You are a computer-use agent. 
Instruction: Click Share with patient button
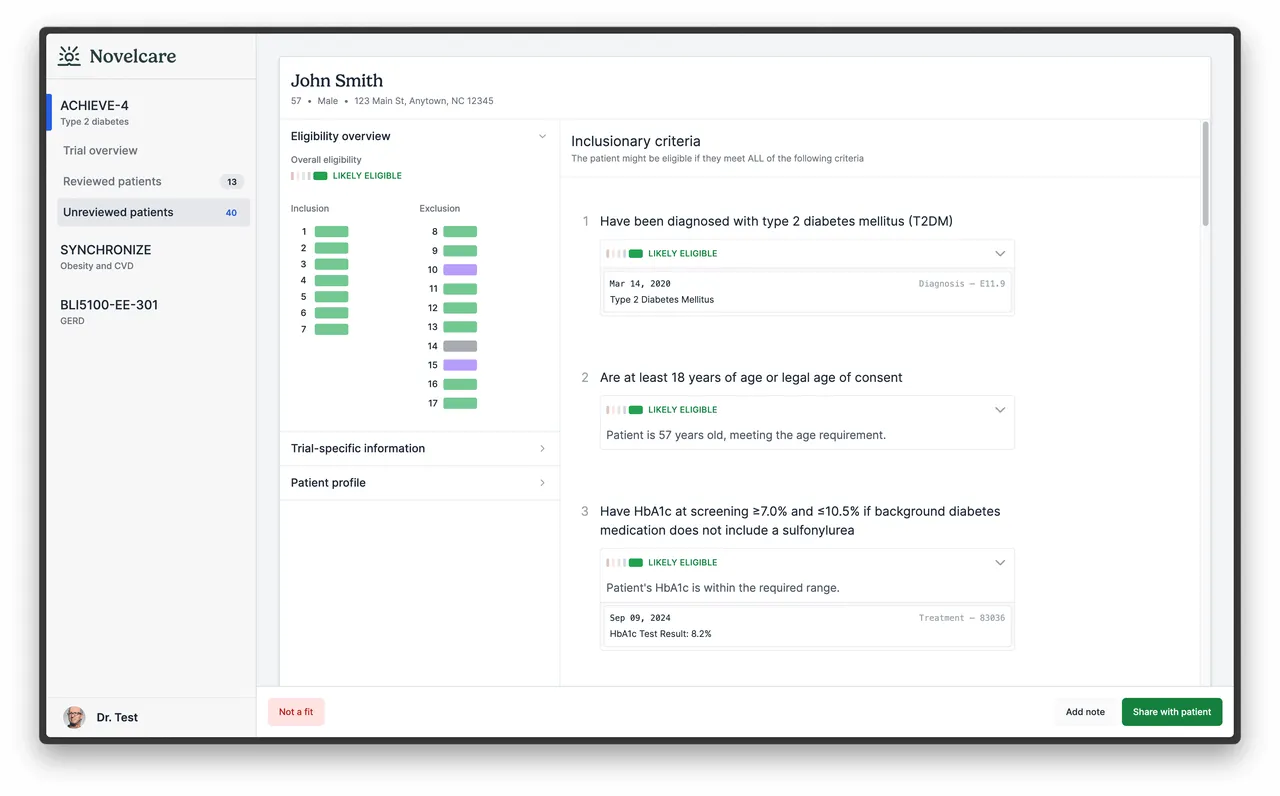tap(1172, 712)
